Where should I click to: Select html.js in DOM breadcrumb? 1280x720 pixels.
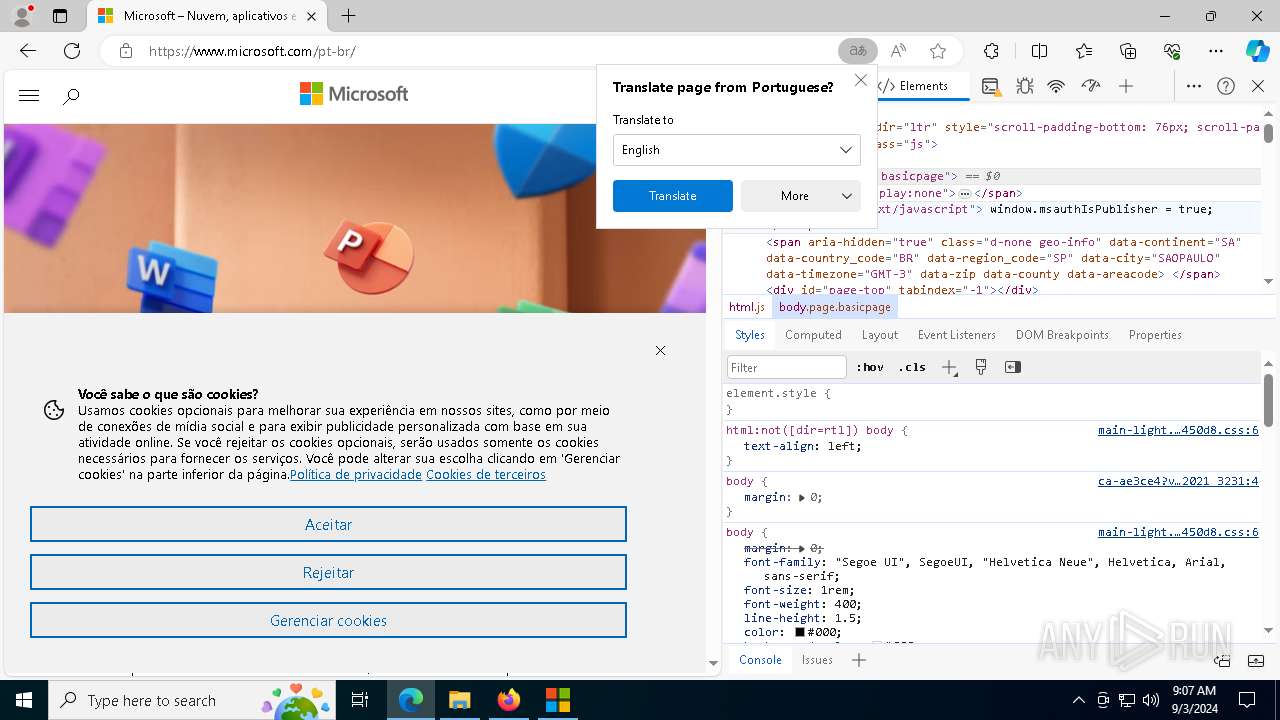pos(747,307)
